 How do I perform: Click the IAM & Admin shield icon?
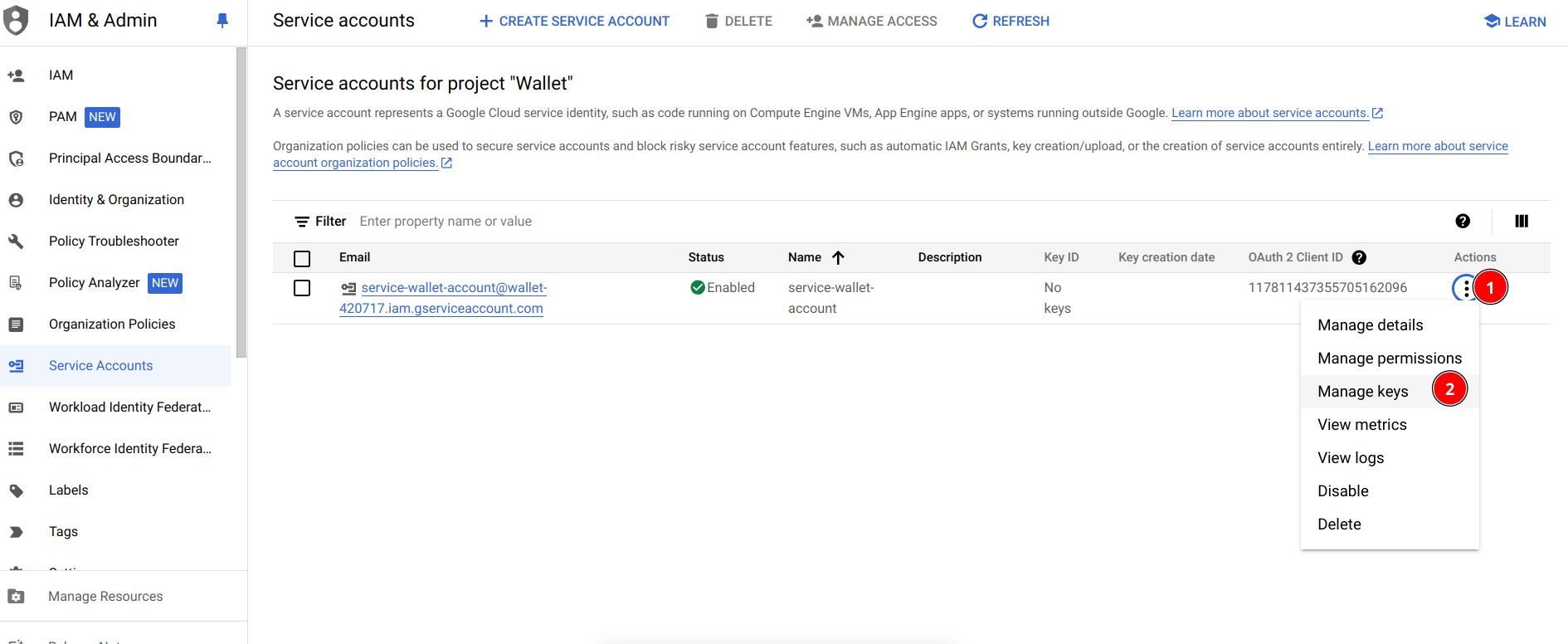pos(16,21)
